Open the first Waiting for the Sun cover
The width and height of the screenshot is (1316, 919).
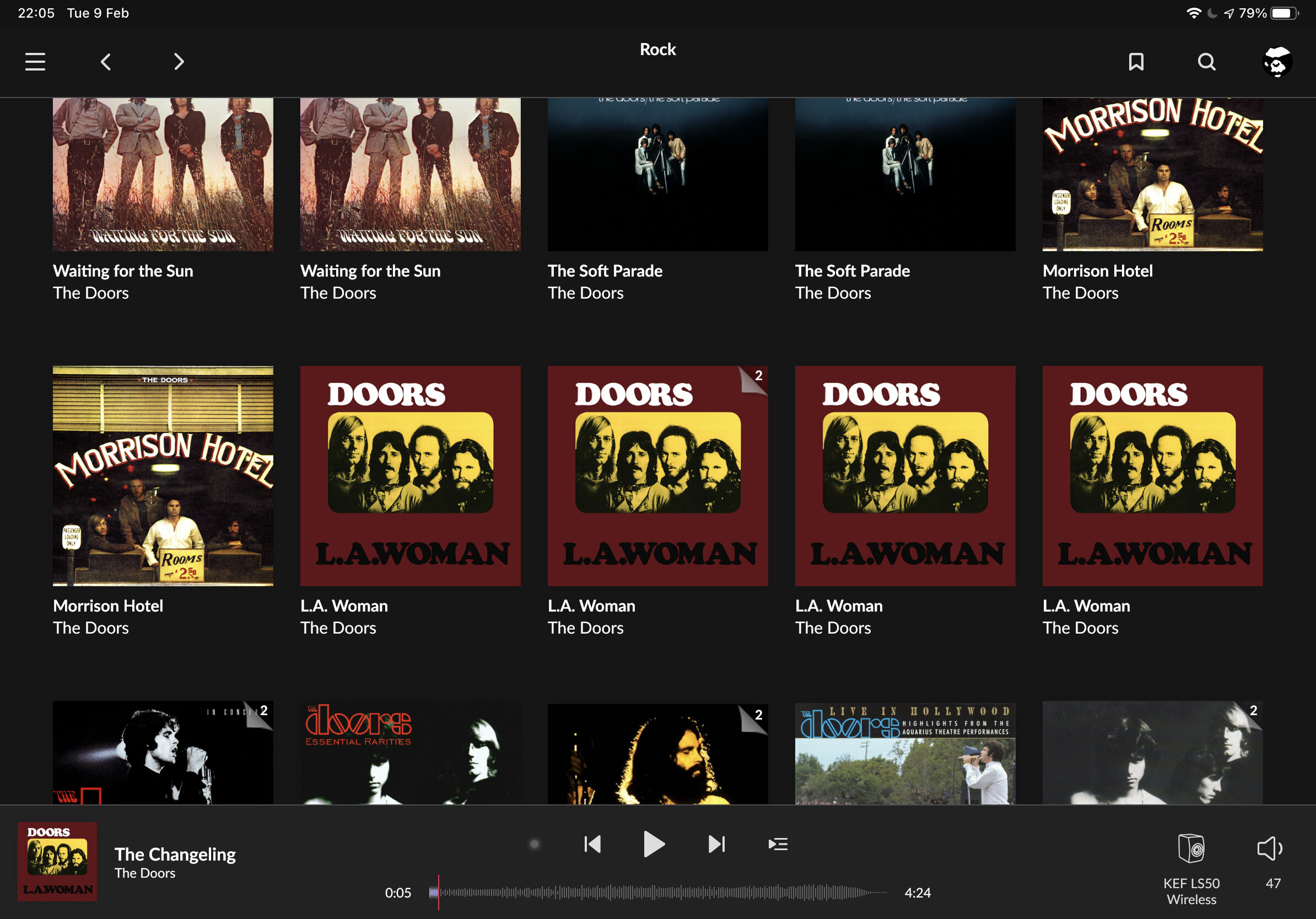(163, 174)
